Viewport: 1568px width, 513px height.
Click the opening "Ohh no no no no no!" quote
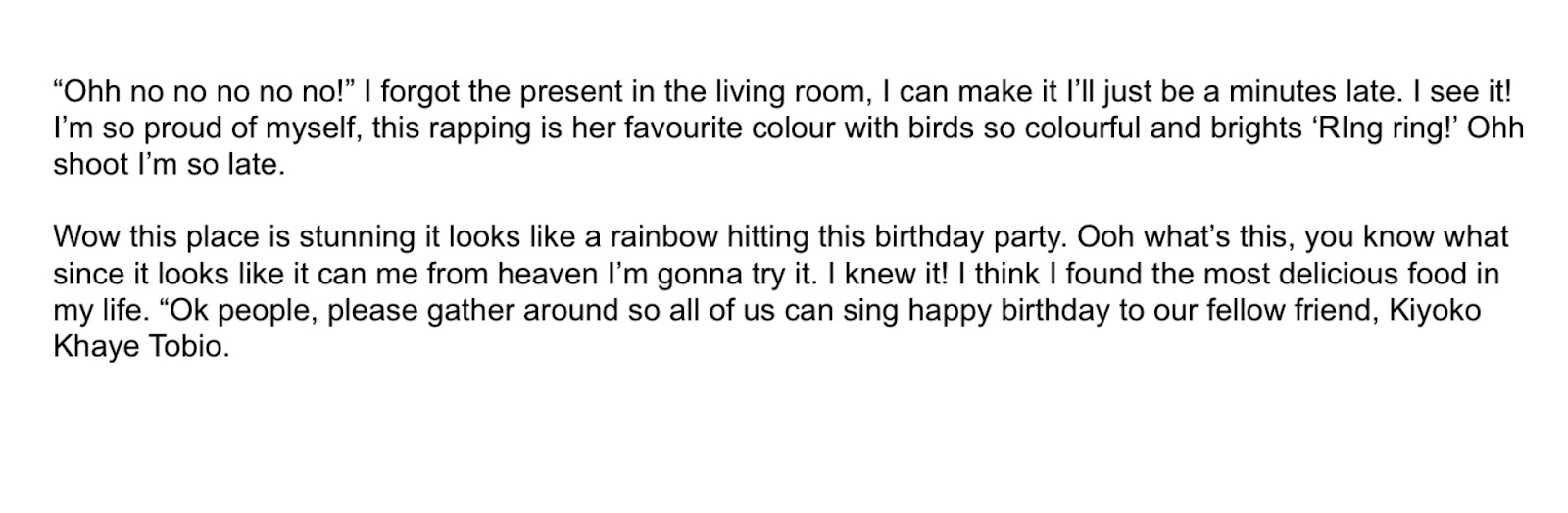tap(204, 92)
